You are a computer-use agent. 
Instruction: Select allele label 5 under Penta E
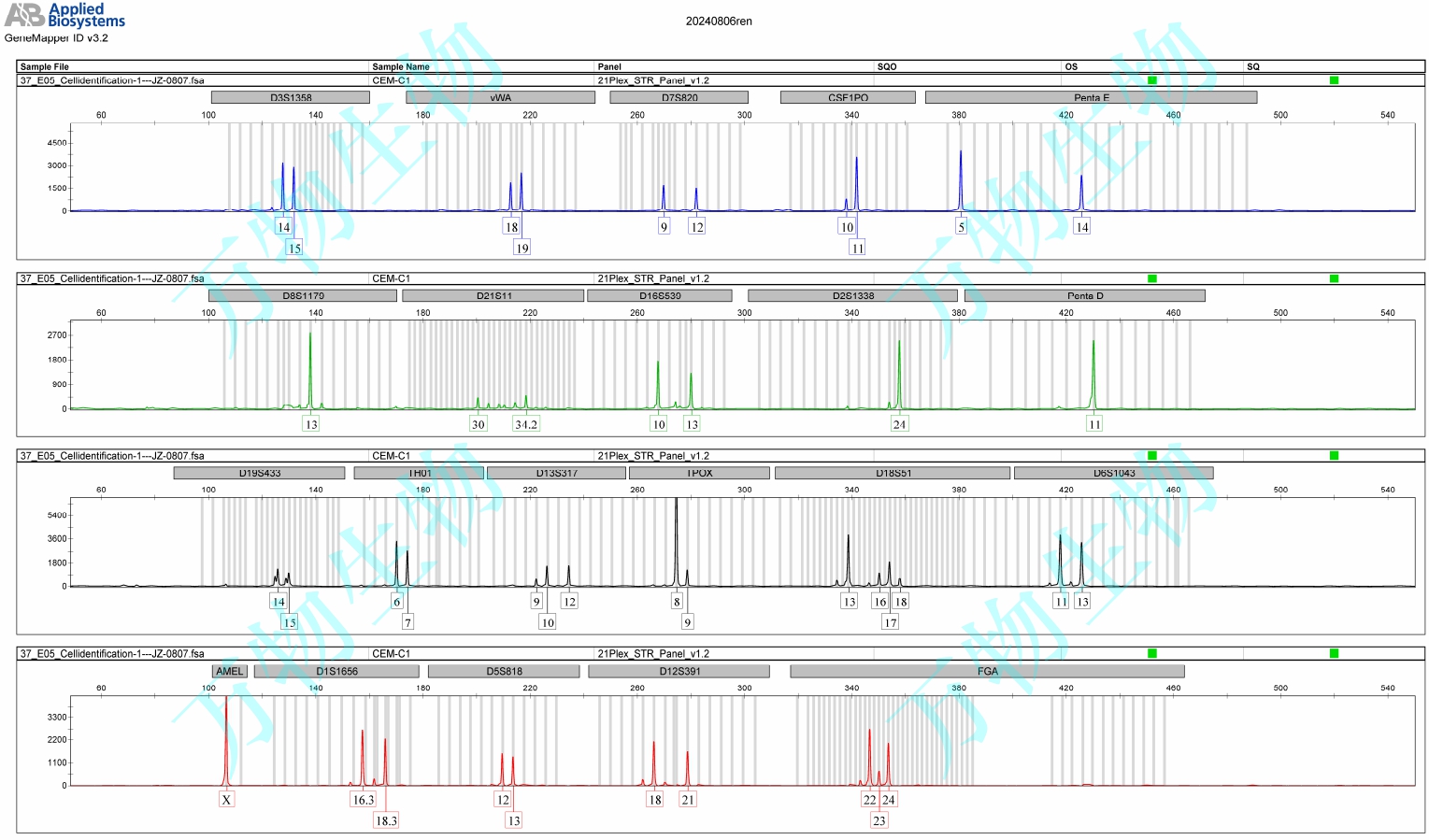(961, 227)
